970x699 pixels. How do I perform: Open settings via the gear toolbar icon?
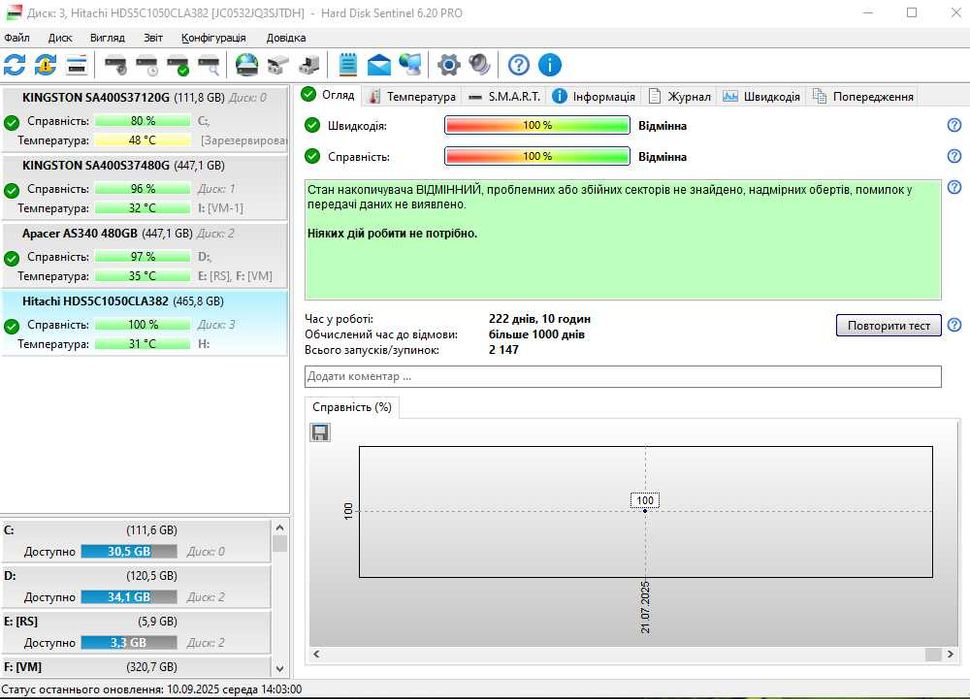click(x=449, y=64)
